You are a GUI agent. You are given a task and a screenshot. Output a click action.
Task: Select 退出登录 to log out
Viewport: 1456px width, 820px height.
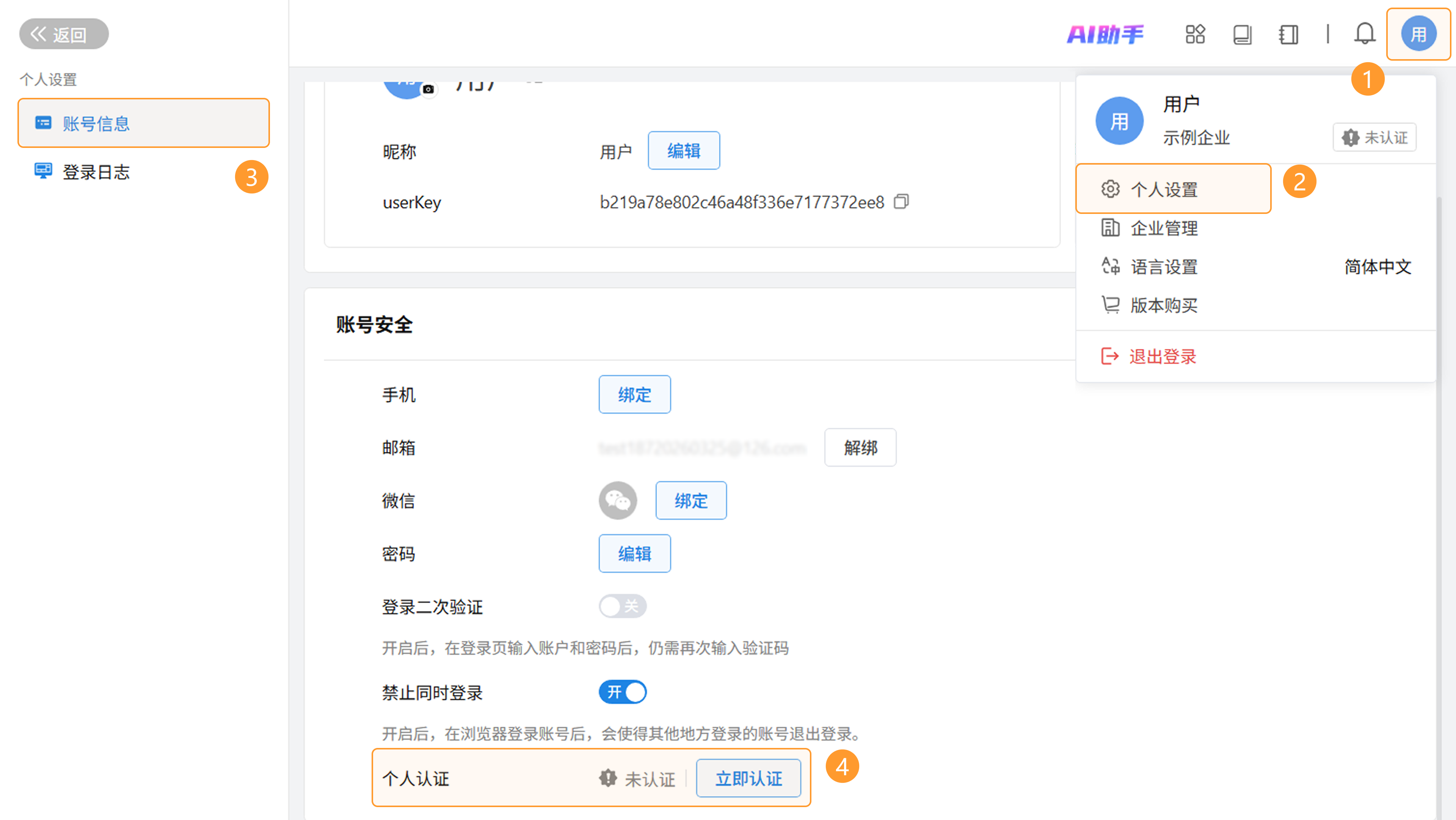point(1162,356)
